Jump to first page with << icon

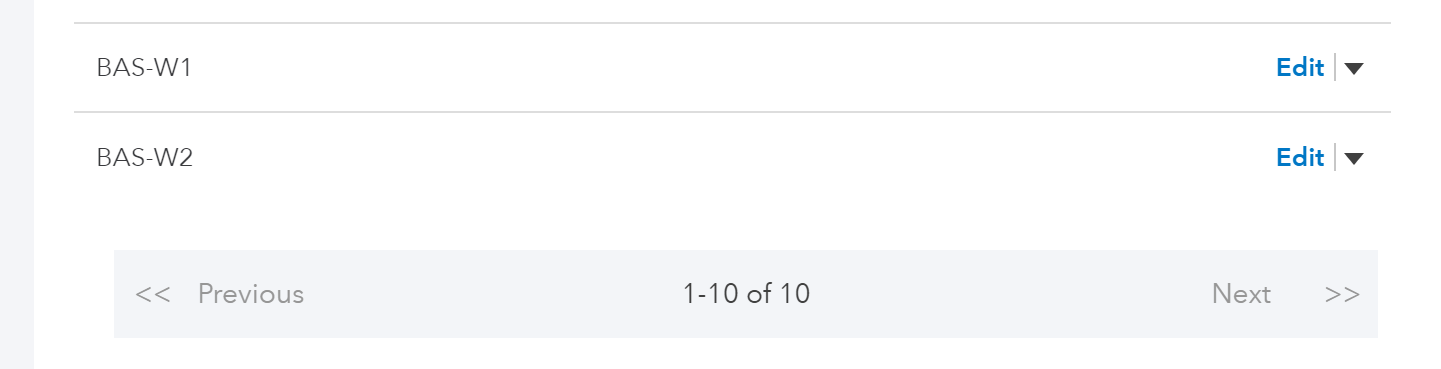click(x=153, y=294)
